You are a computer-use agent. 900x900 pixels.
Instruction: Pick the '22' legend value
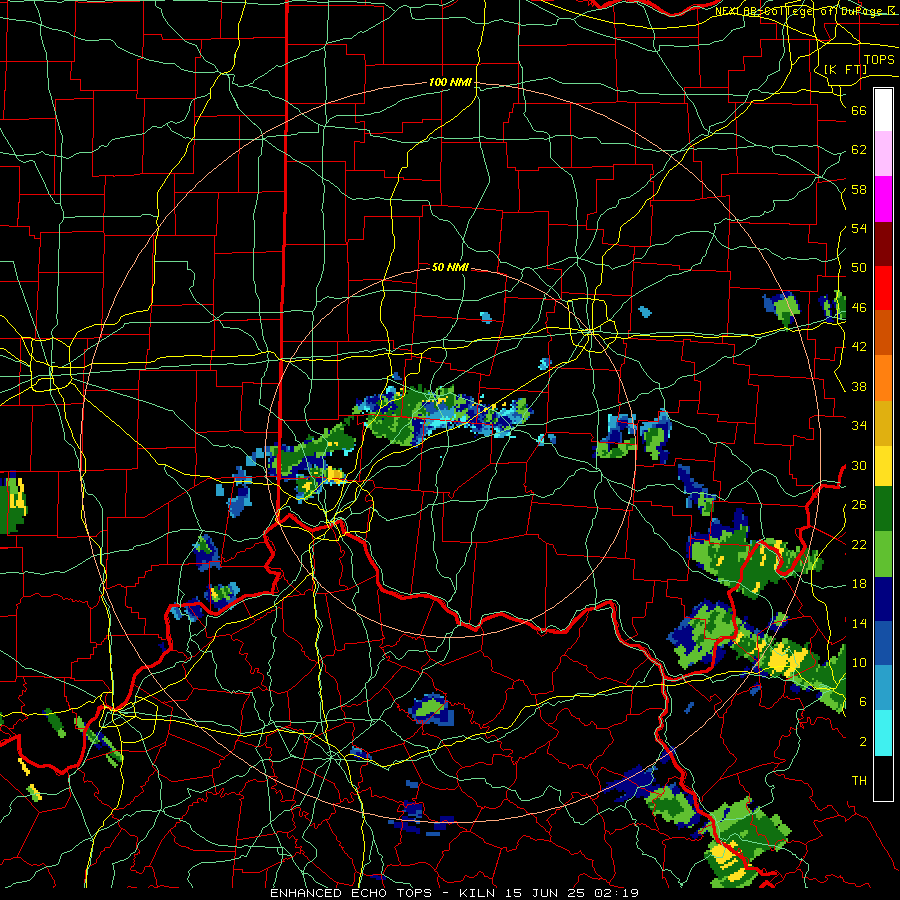(859, 544)
